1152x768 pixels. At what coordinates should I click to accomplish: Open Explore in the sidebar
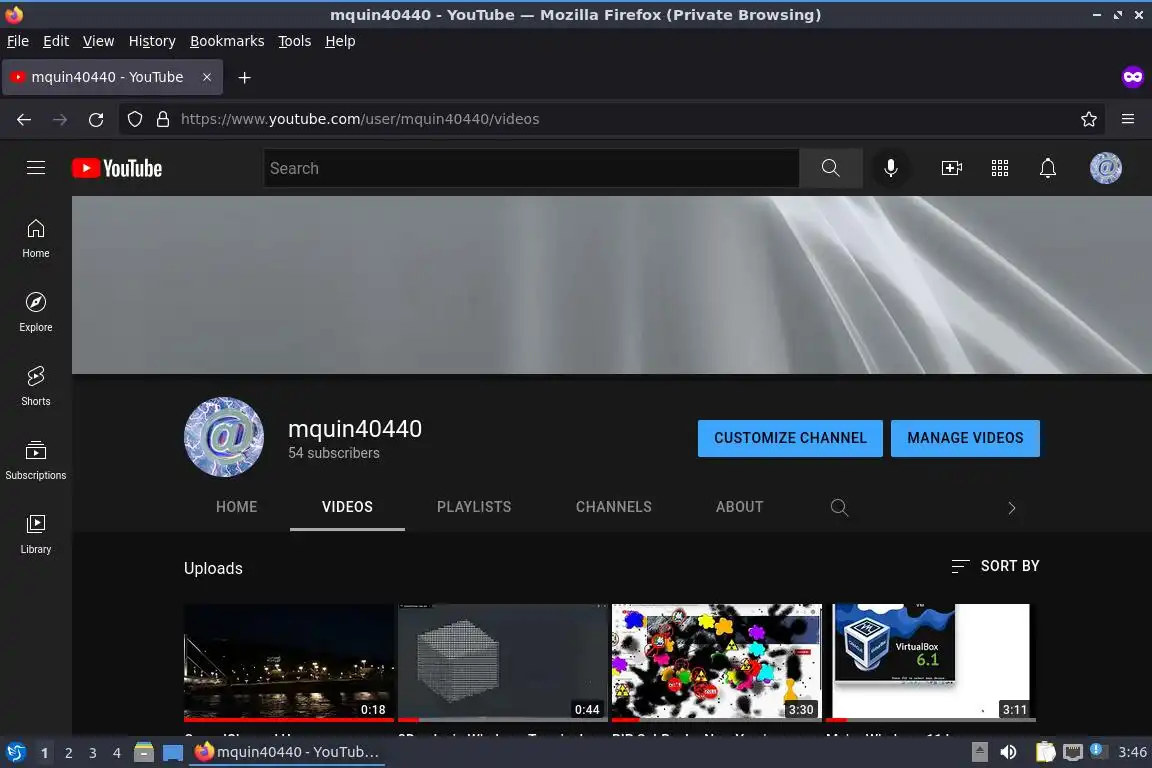click(x=35, y=312)
